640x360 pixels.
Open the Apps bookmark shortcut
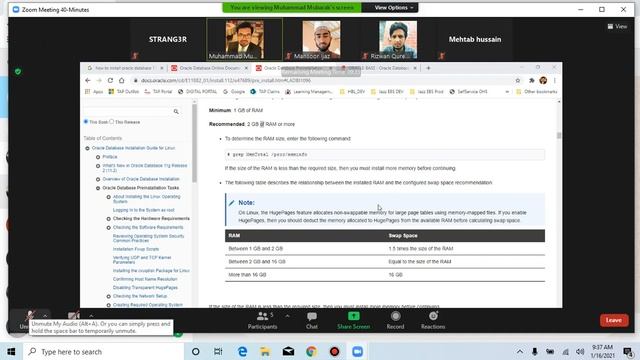[x=94, y=92]
